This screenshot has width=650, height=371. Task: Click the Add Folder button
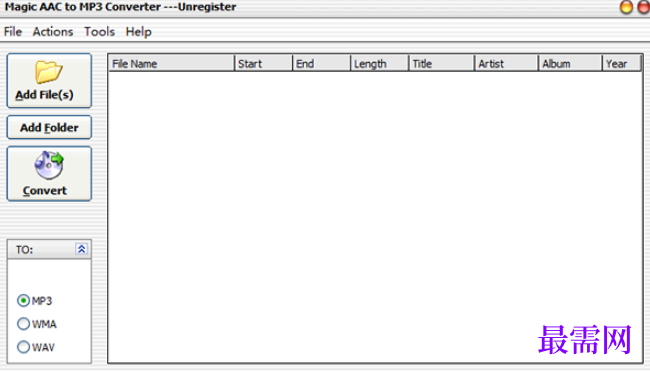(x=49, y=127)
